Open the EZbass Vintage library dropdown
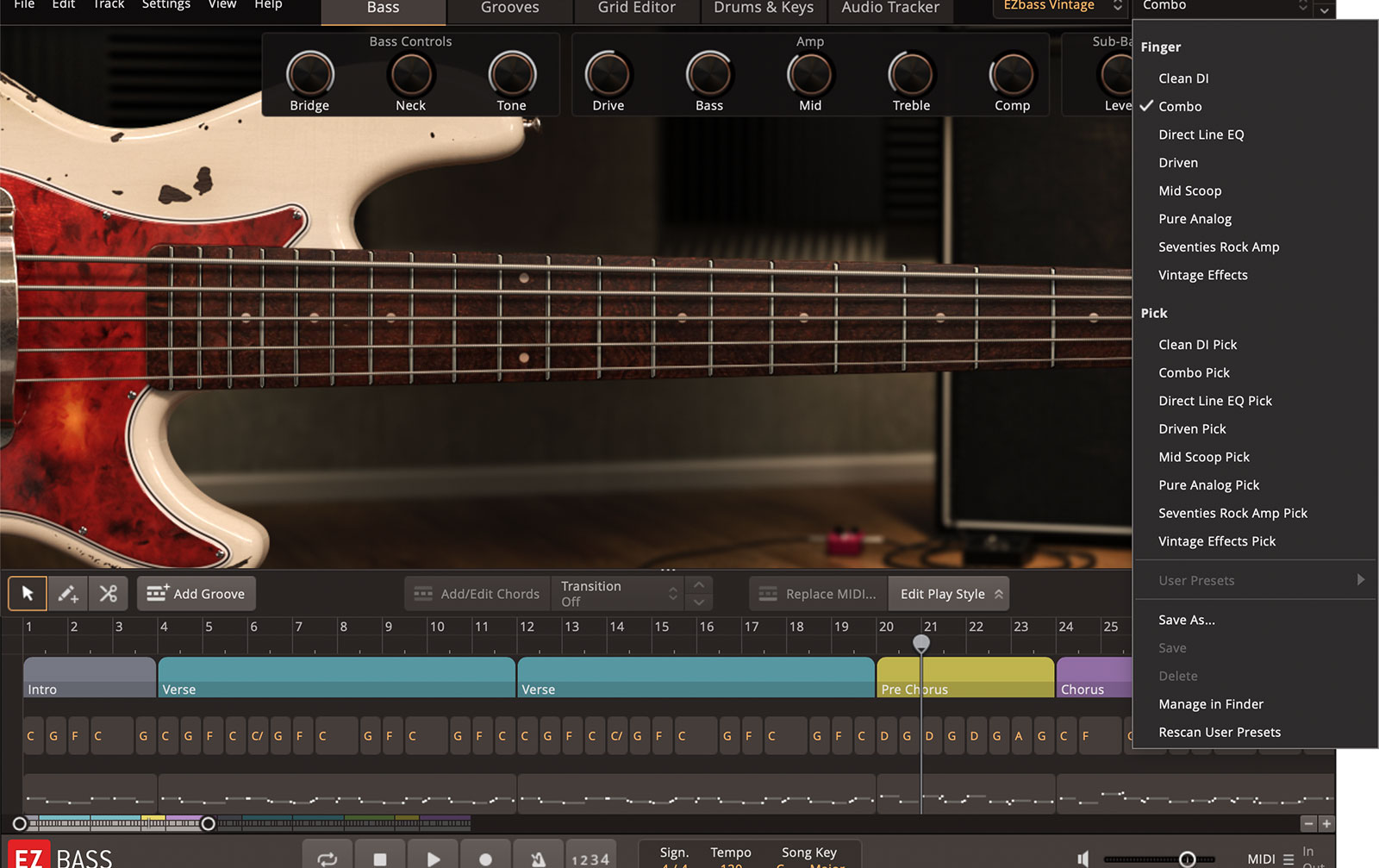Screen dimensions: 1379x868 coord(1061,7)
